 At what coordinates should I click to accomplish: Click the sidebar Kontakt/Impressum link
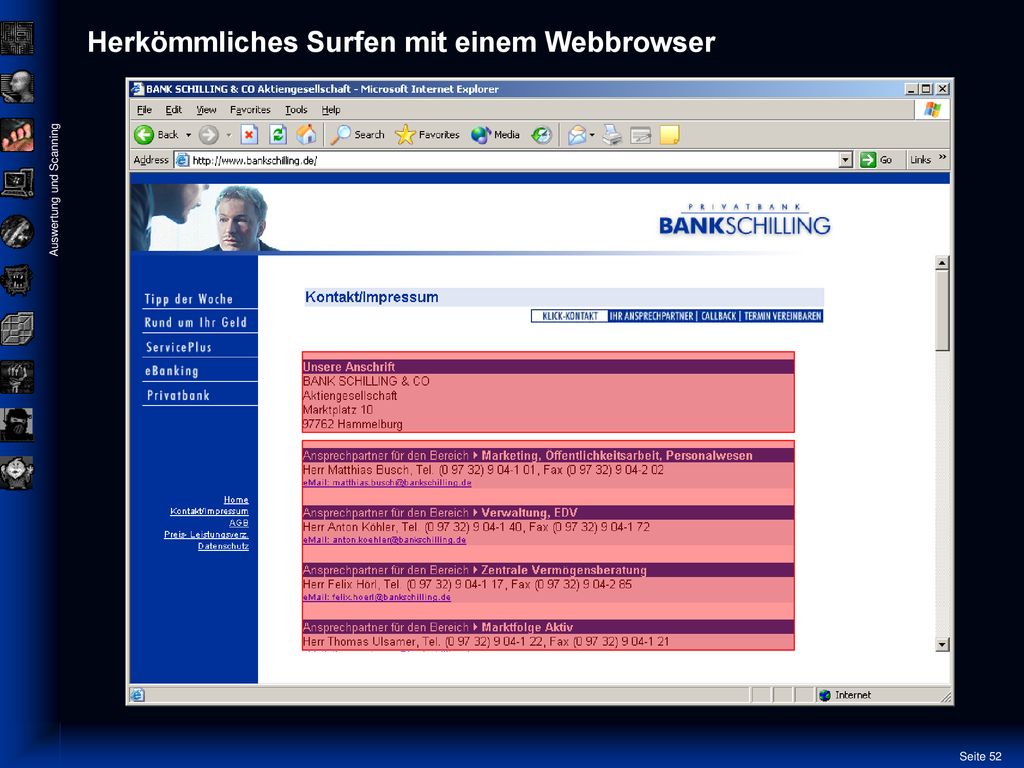coord(209,511)
